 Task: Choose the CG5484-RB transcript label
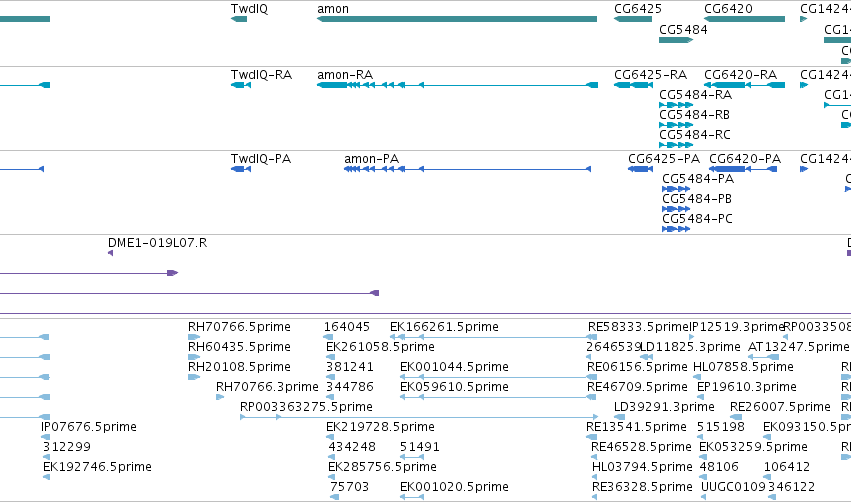(x=694, y=115)
